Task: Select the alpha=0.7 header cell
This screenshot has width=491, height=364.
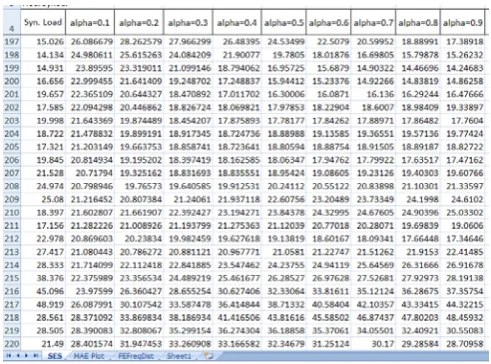Action: pos(373,22)
